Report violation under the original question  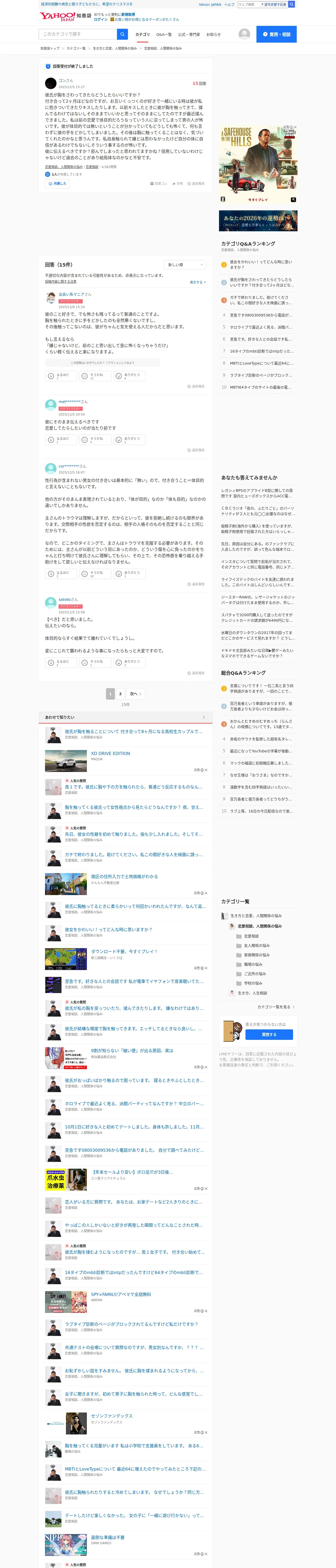click(196, 183)
